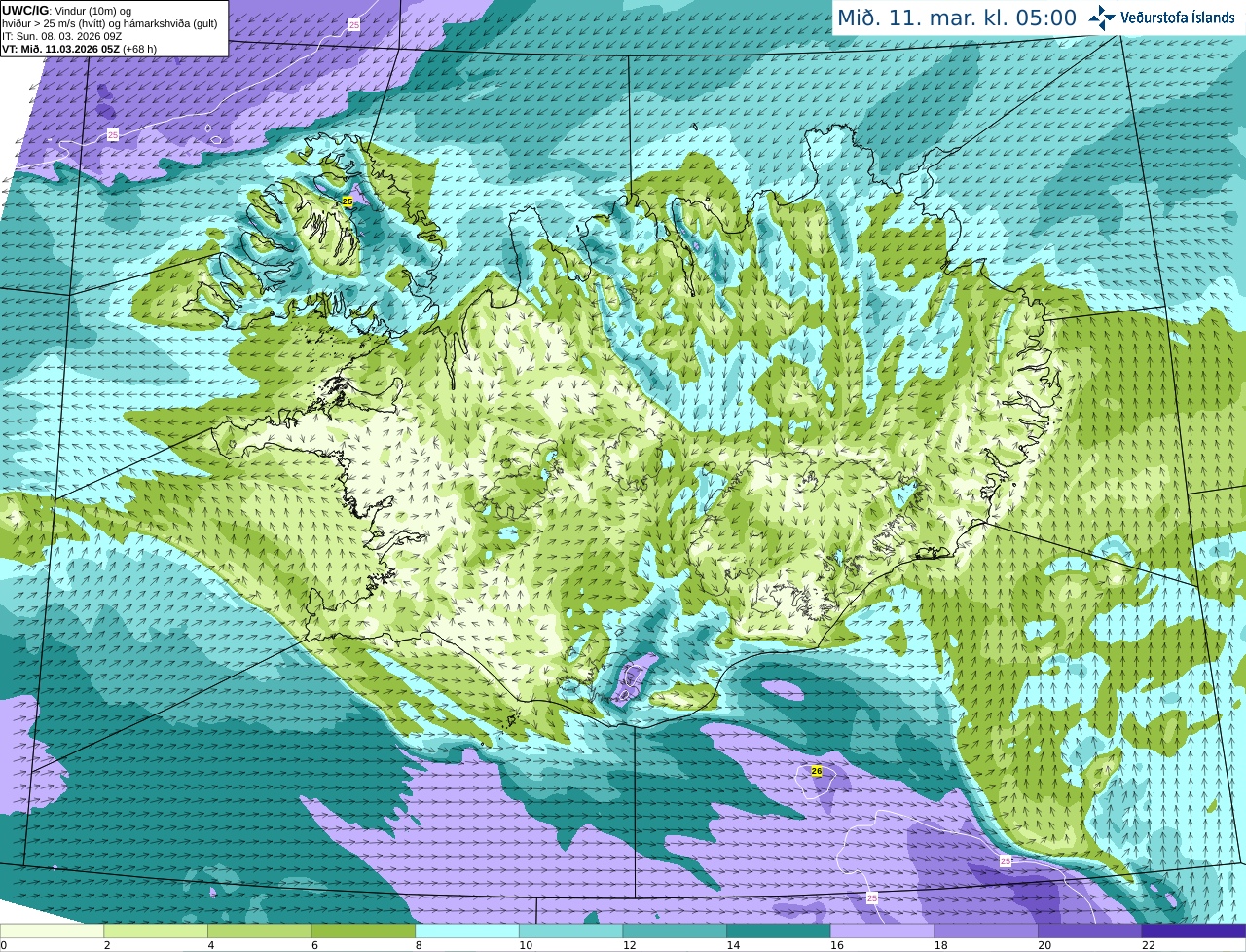The image size is (1246, 952).
Task: Click the 'VT: Mið. 11.03.2026 05Z (+68 h)' line
Action: click(x=80, y=49)
